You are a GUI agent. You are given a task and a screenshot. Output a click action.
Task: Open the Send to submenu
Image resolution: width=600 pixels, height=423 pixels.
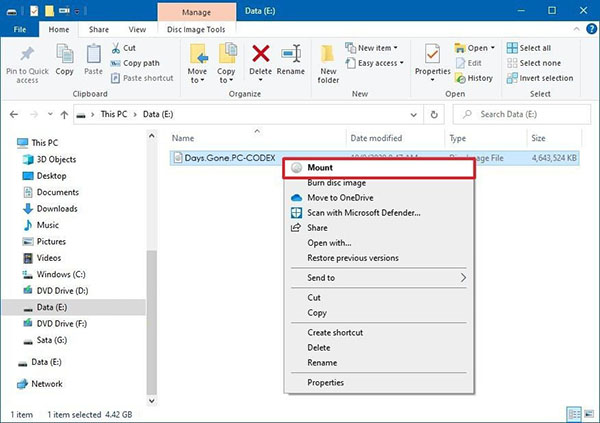click(x=378, y=278)
